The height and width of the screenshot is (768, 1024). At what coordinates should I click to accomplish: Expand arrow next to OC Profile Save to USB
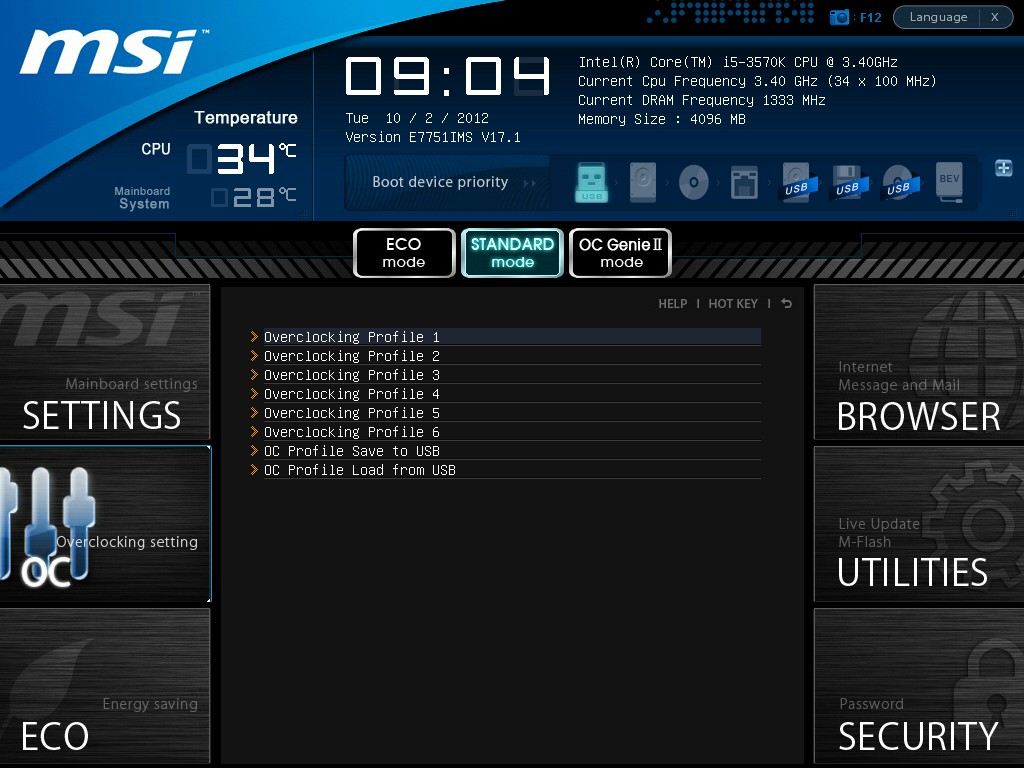pyautogui.click(x=255, y=450)
